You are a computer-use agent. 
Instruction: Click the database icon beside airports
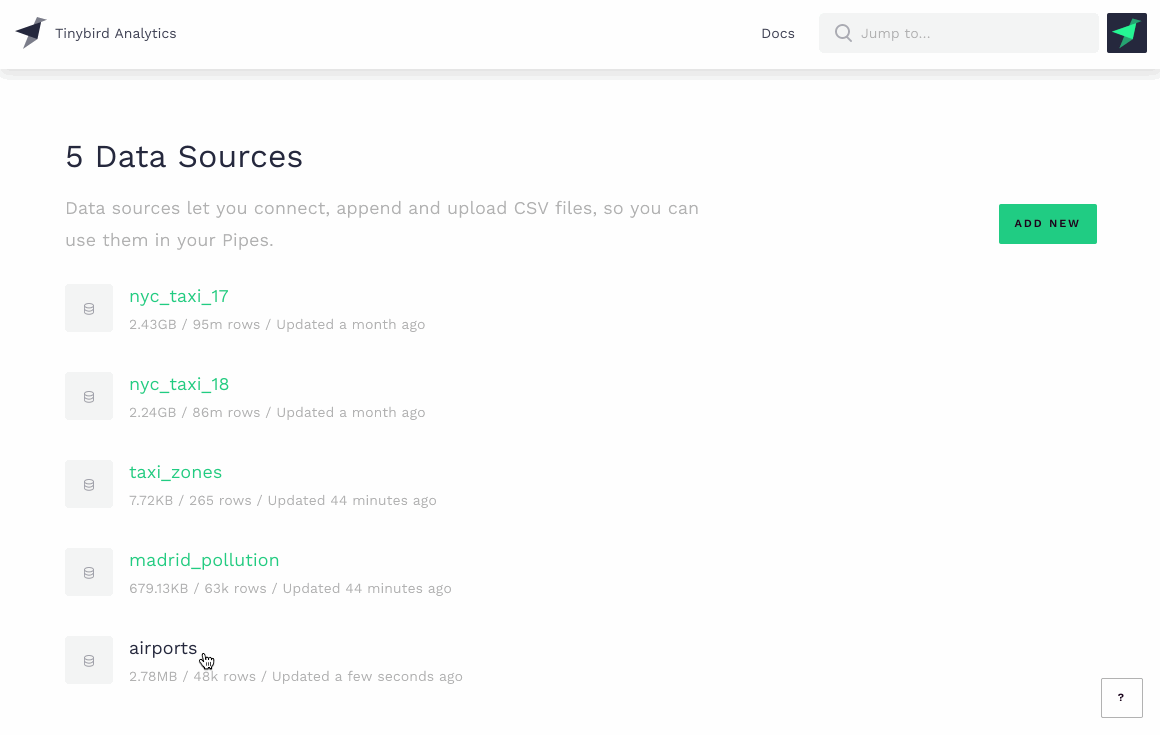click(89, 660)
